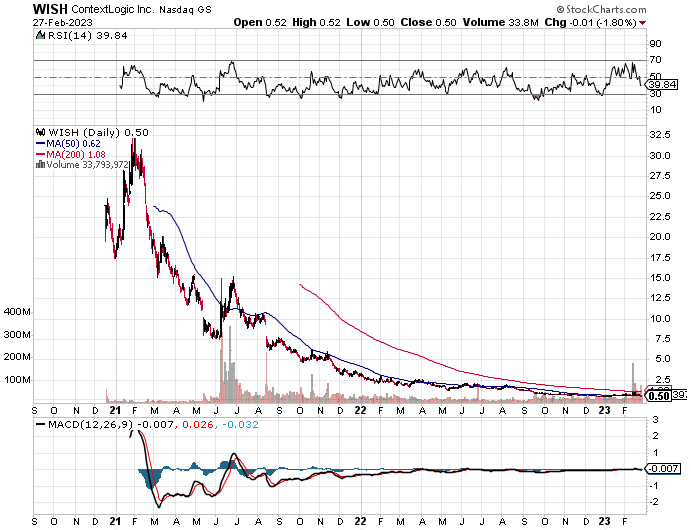This screenshot has height=530, width=691.
Task: Click the 32.5 price axis label
Action: pyautogui.click(x=660, y=135)
